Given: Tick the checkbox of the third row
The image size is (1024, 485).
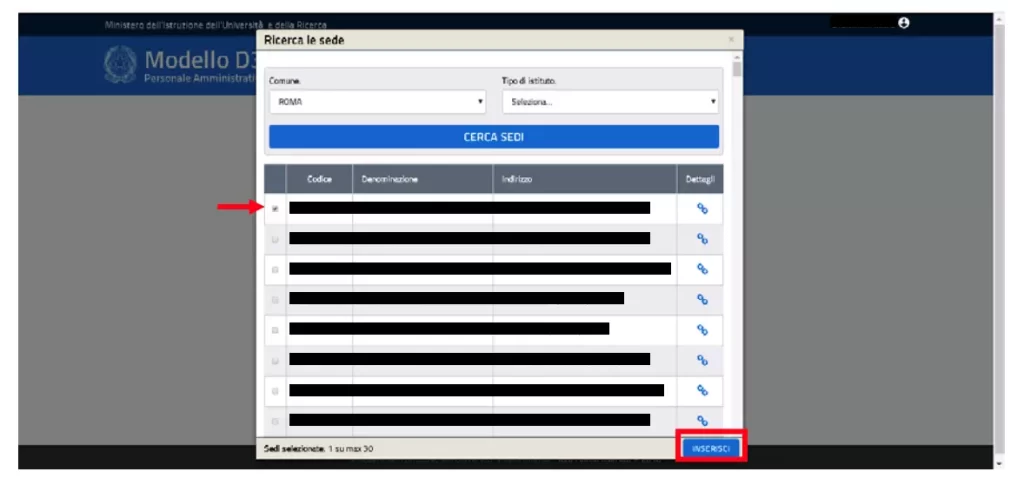Looking at the screenshot, I should (x=275, y=270).
